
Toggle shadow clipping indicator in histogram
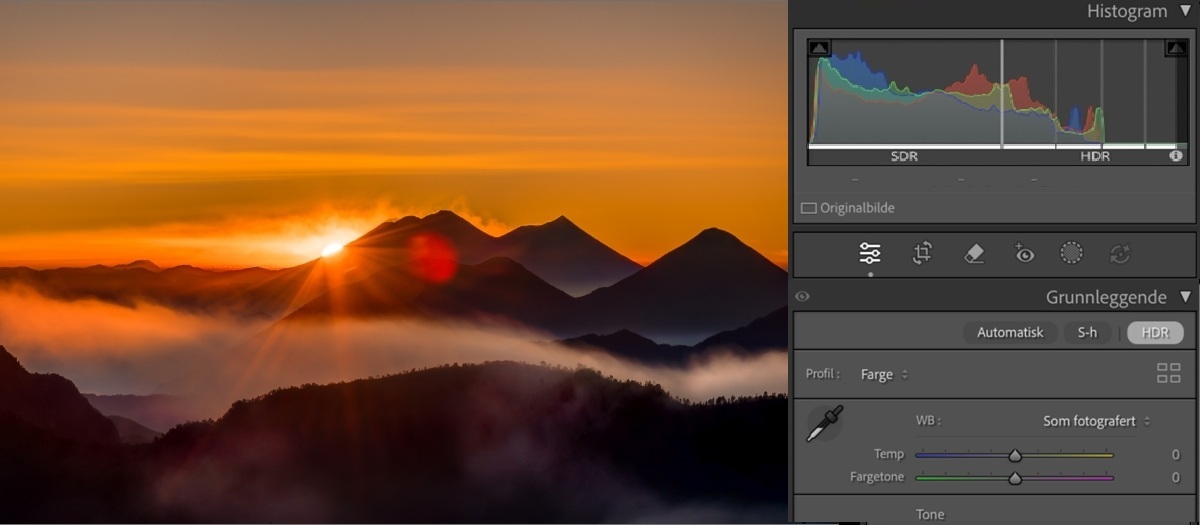[819, 48]
